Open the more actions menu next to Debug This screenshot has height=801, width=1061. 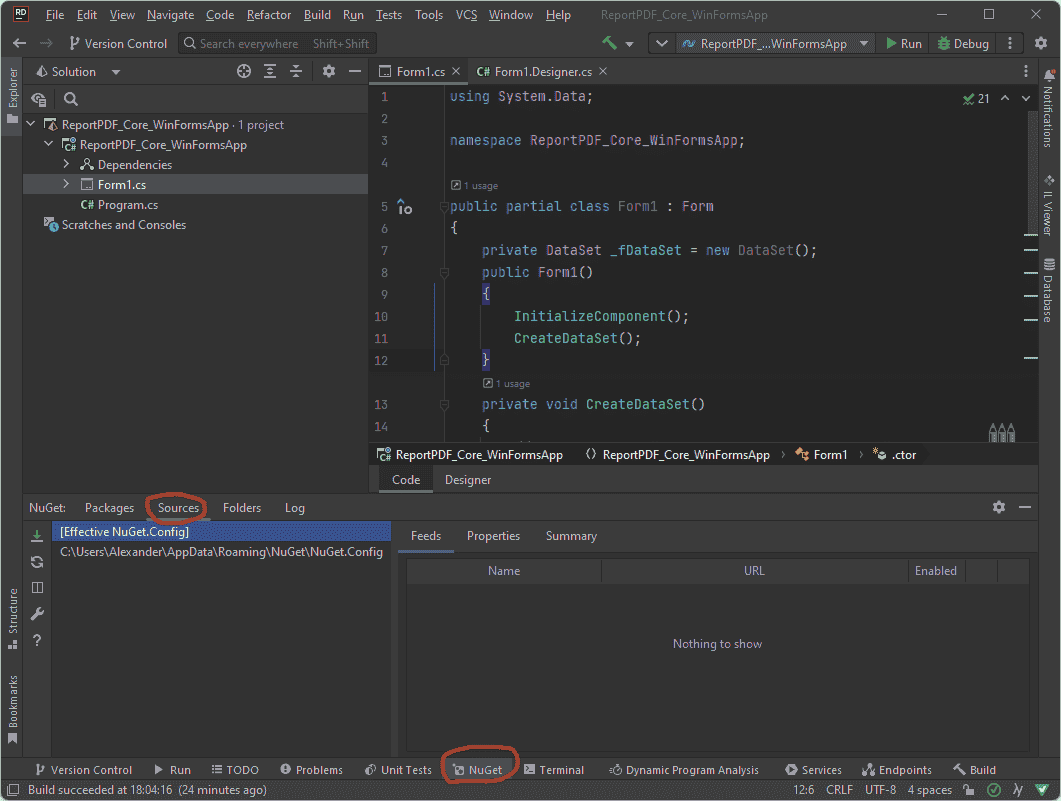point(1010,43)
